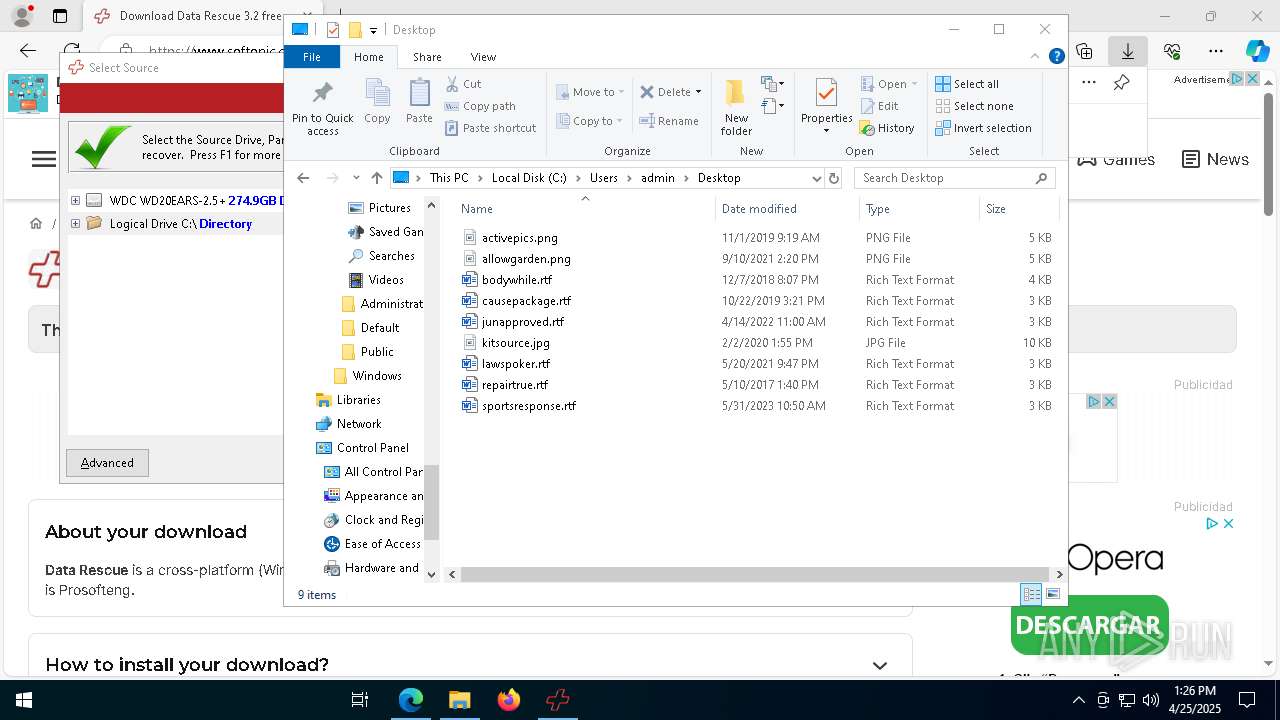Click the Open ribbon dropdown
This screenshot has height=720, width=1280.
tap(888, 84)
